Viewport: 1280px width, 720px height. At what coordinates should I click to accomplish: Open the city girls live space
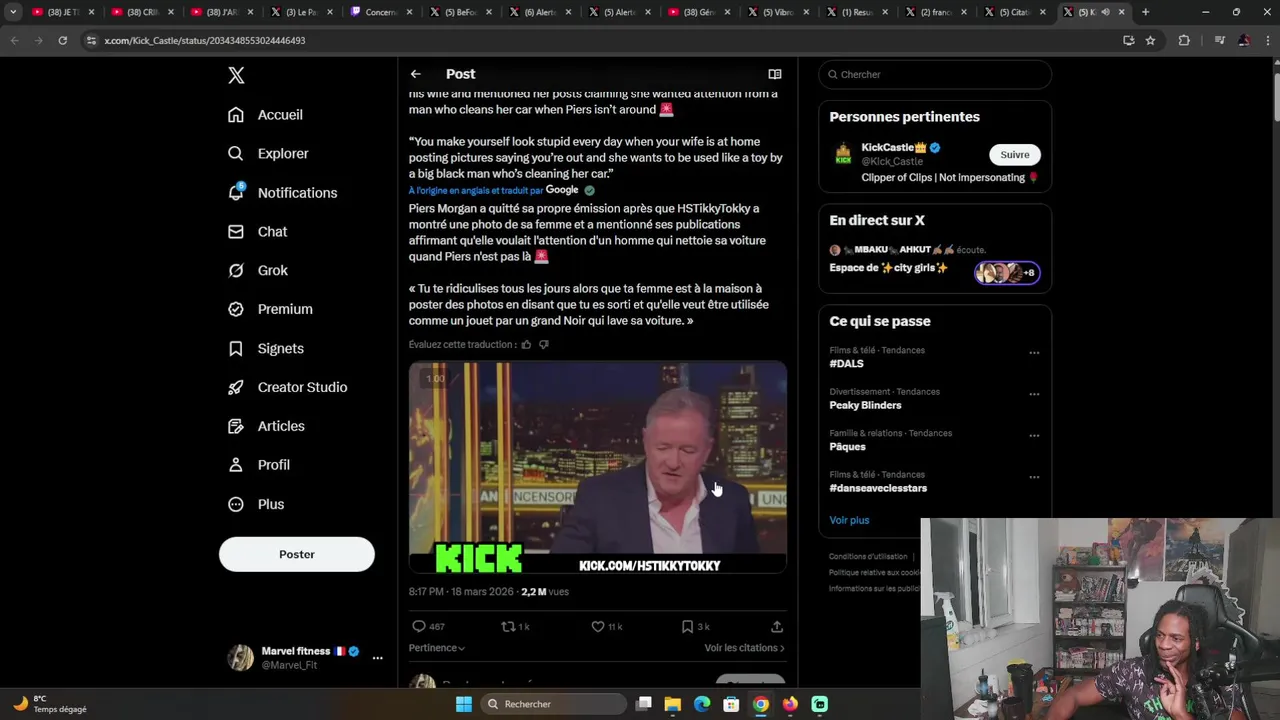coord(935,262)
